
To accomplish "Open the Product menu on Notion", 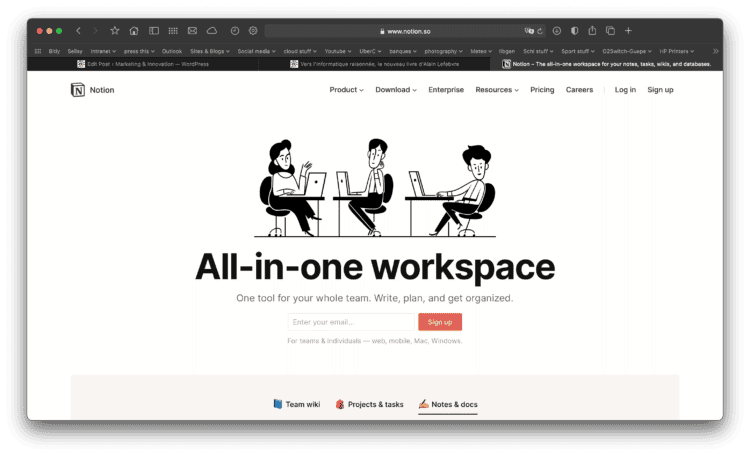I will 346,89.
